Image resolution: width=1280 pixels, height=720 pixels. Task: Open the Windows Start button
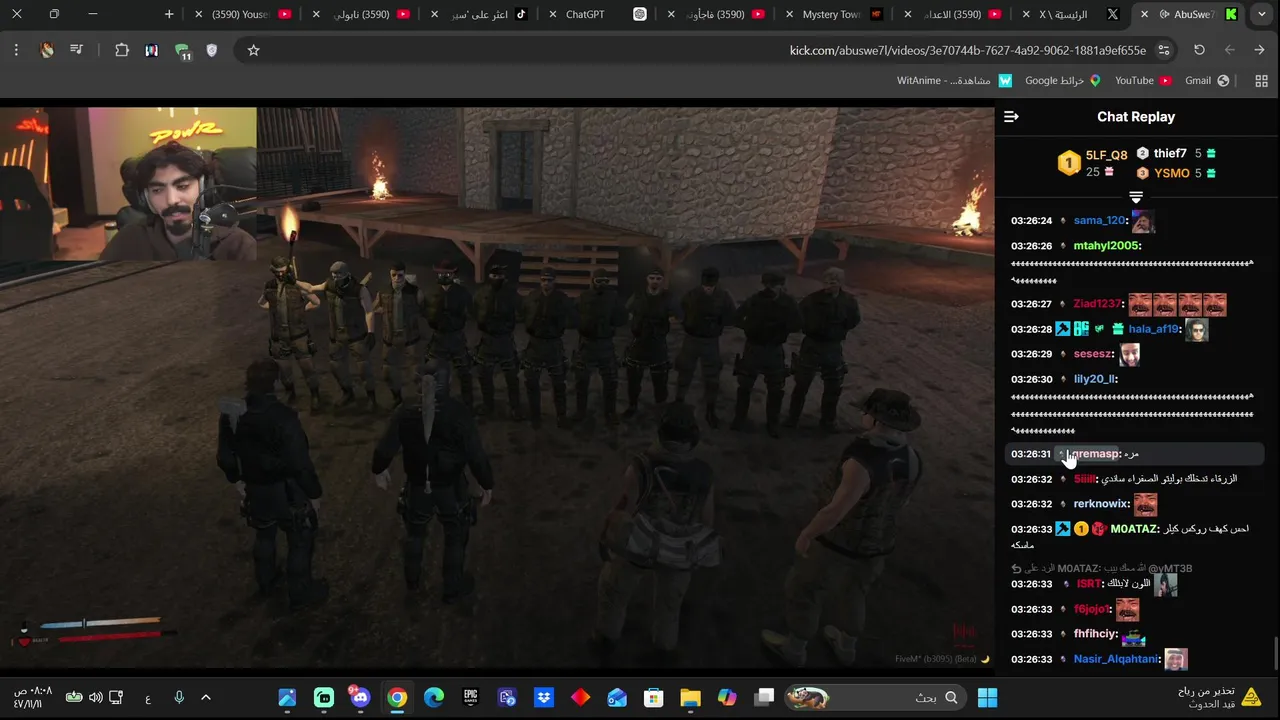(x=987, y=697)
